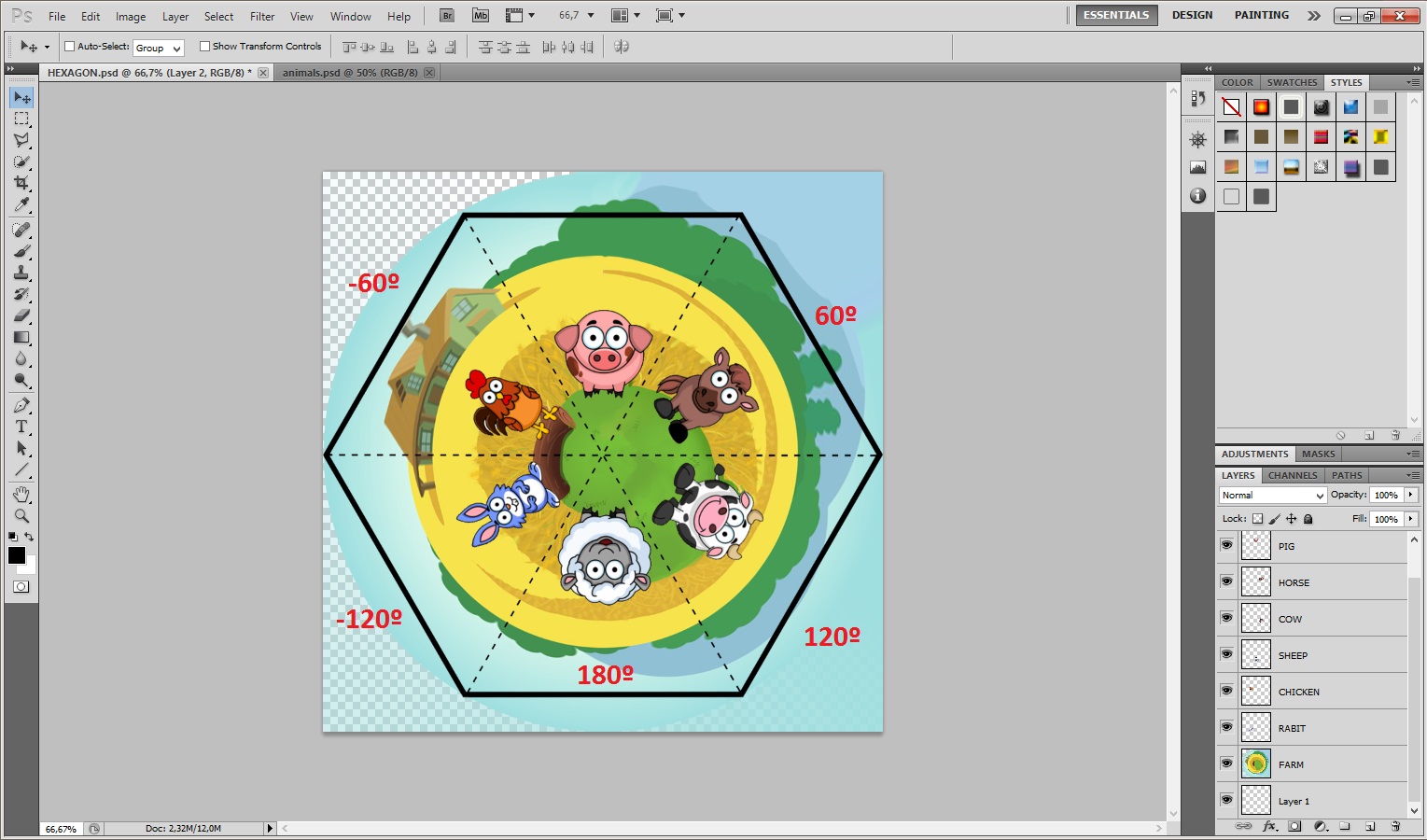Select the Rectangular Marquee tool
The image size is (1427, 840).
pos(21,119)
